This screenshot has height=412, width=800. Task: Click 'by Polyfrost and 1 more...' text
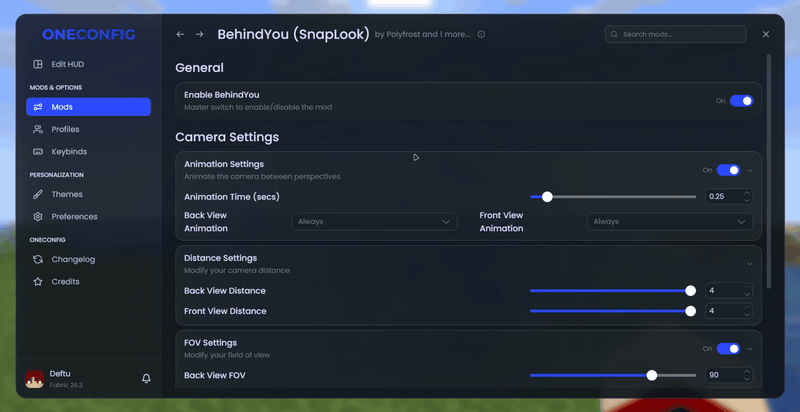tap(422, 35)
